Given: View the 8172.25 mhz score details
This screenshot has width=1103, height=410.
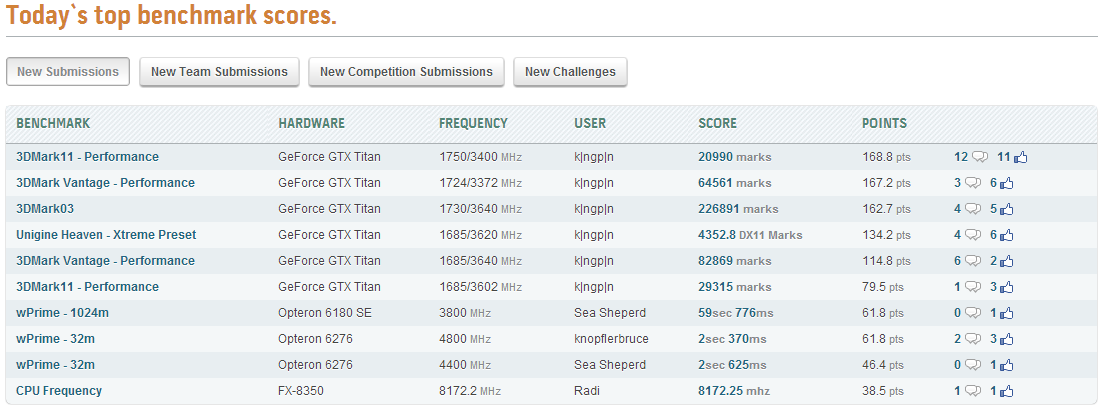Looking at the screenshot, I should pyautogui.click(x=734, y=391).
